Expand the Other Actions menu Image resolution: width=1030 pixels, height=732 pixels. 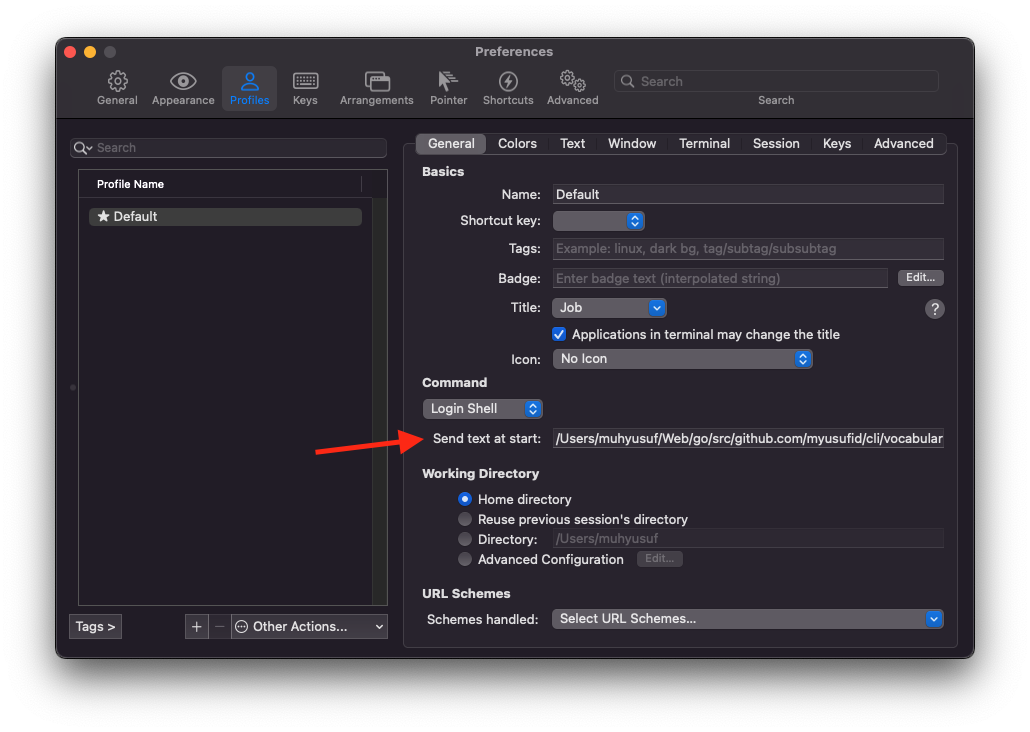click(308, 626)
